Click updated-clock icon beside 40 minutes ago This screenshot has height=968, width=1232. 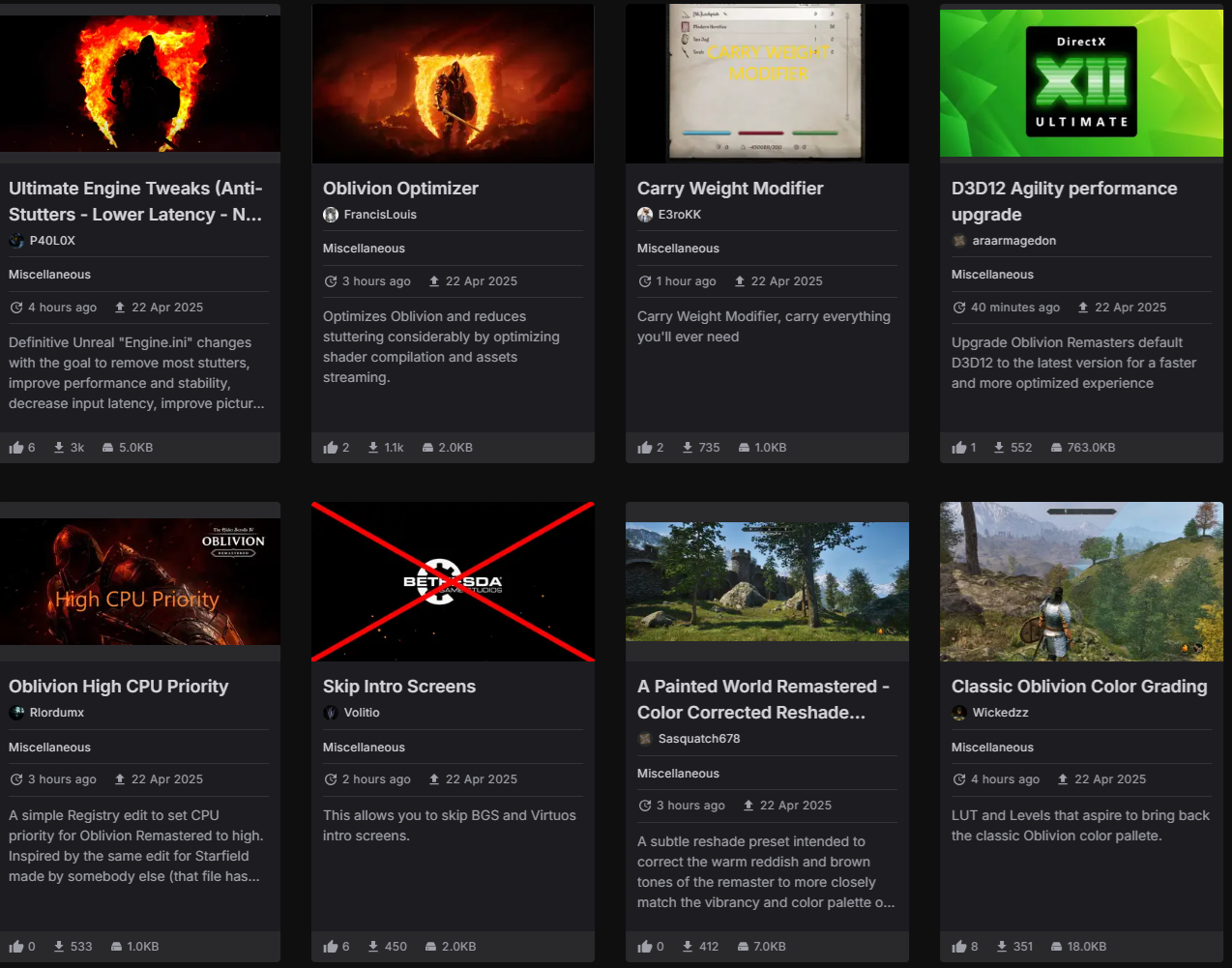point(959,308)
